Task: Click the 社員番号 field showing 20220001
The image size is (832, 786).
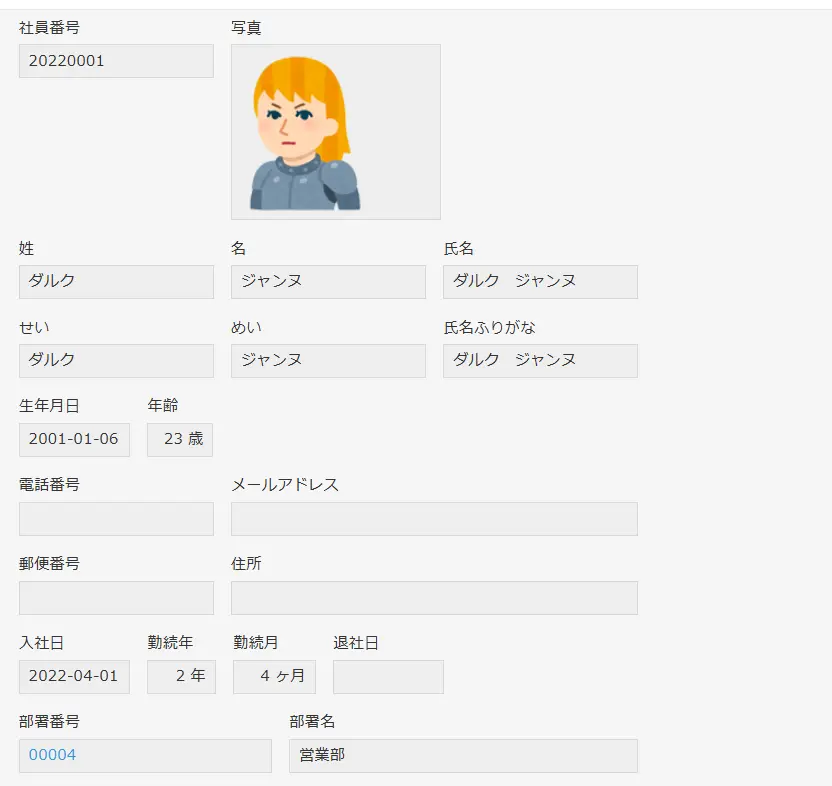Action: tap(116, 61)
